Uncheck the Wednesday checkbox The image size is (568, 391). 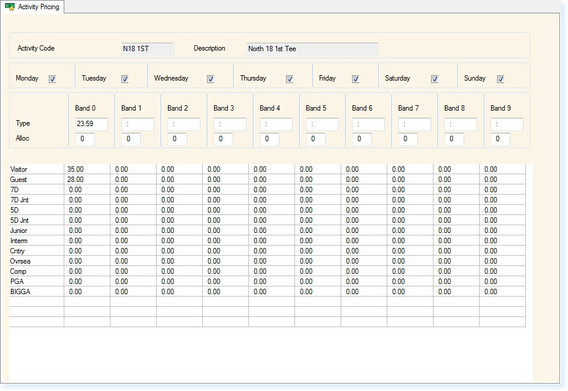[210, 79]
